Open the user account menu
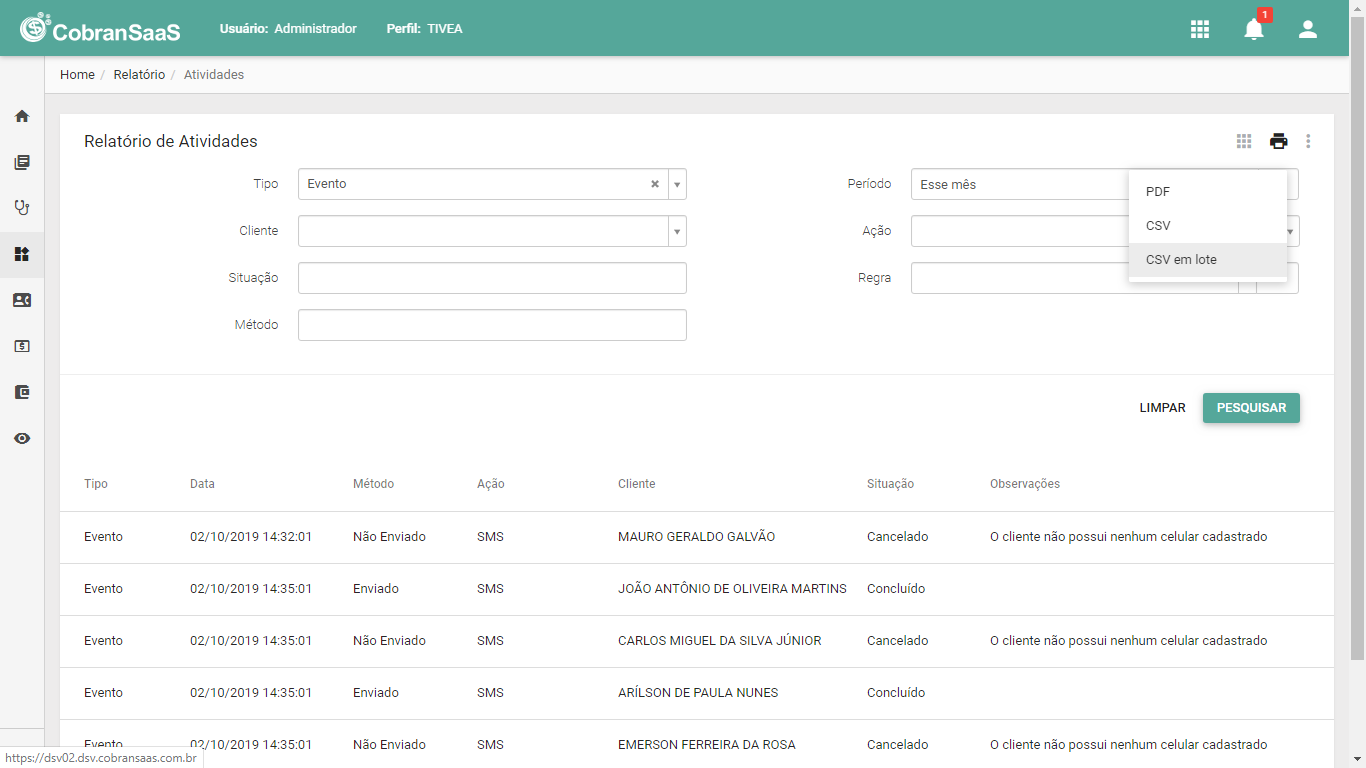 point(1308,29)
